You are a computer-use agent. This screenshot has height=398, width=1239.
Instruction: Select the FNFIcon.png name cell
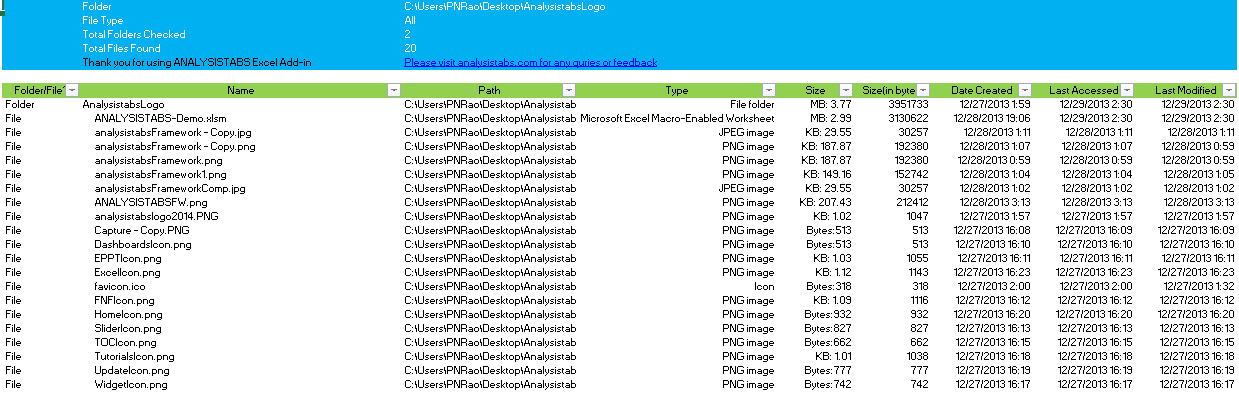(124, 300)
